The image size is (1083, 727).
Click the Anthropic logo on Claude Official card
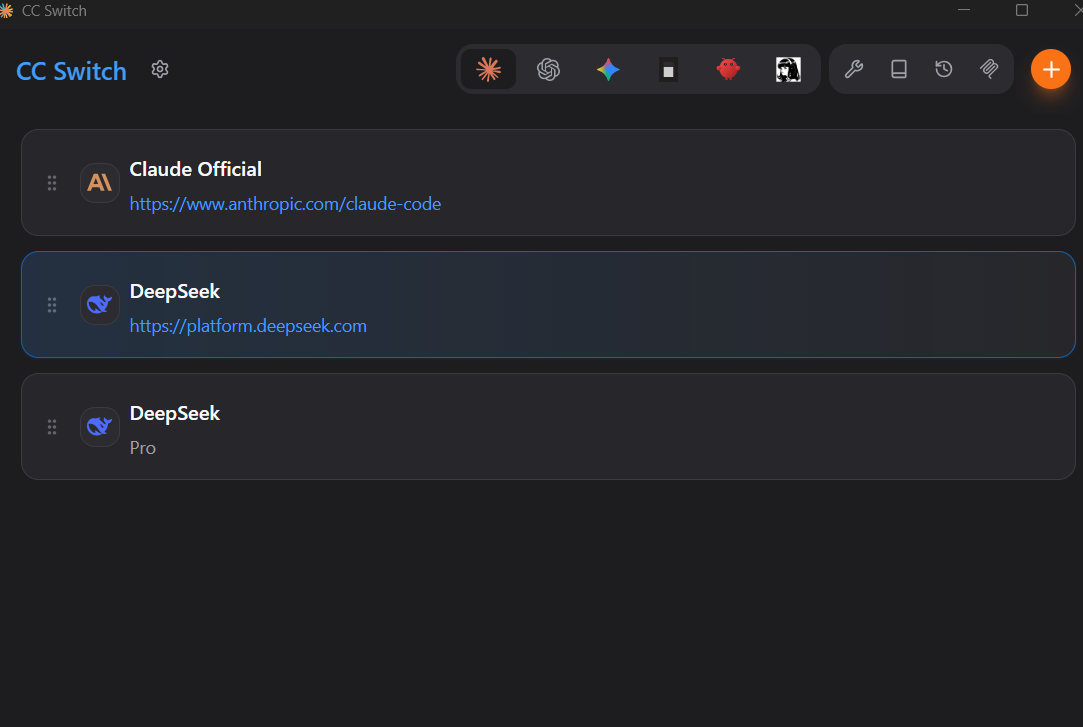tap(99, 183)
